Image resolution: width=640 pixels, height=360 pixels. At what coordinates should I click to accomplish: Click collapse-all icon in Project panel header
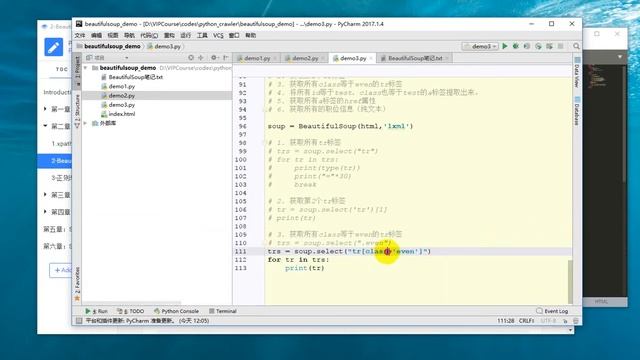click(x=201, y=58)
